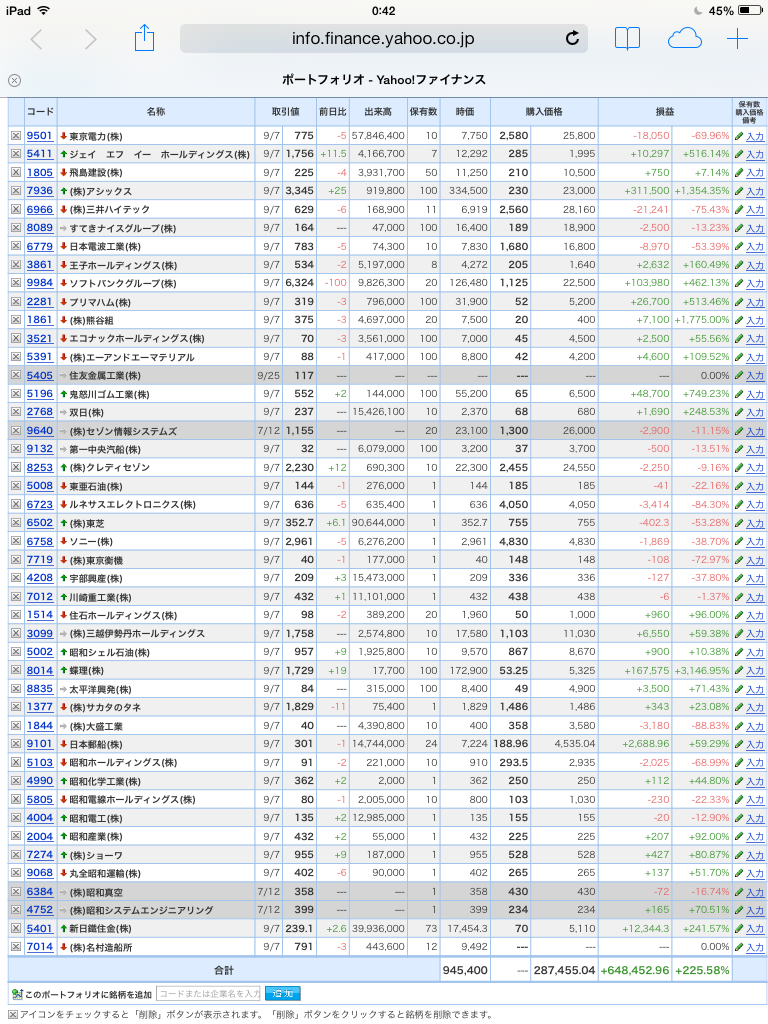Screen dimensions: 768x1024
Task: Click 入力 link for 日本電波工業 row
Action: [755, 247]
